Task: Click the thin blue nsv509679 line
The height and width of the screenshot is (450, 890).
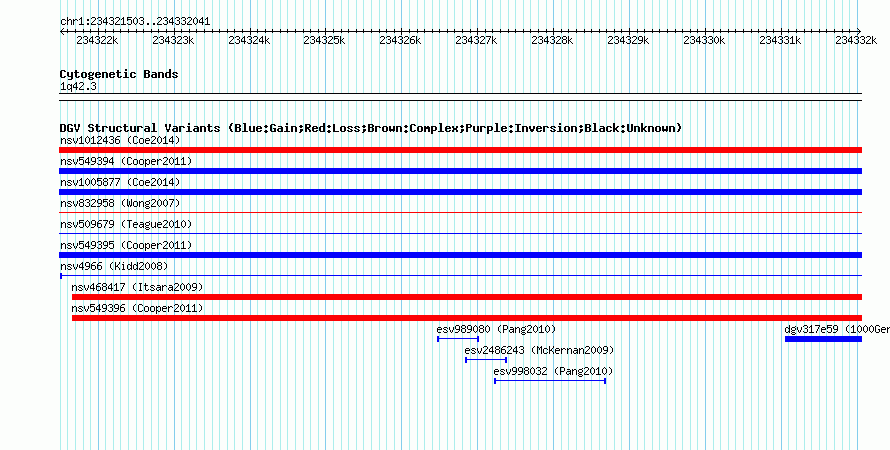Action: [x=460, y=234]
